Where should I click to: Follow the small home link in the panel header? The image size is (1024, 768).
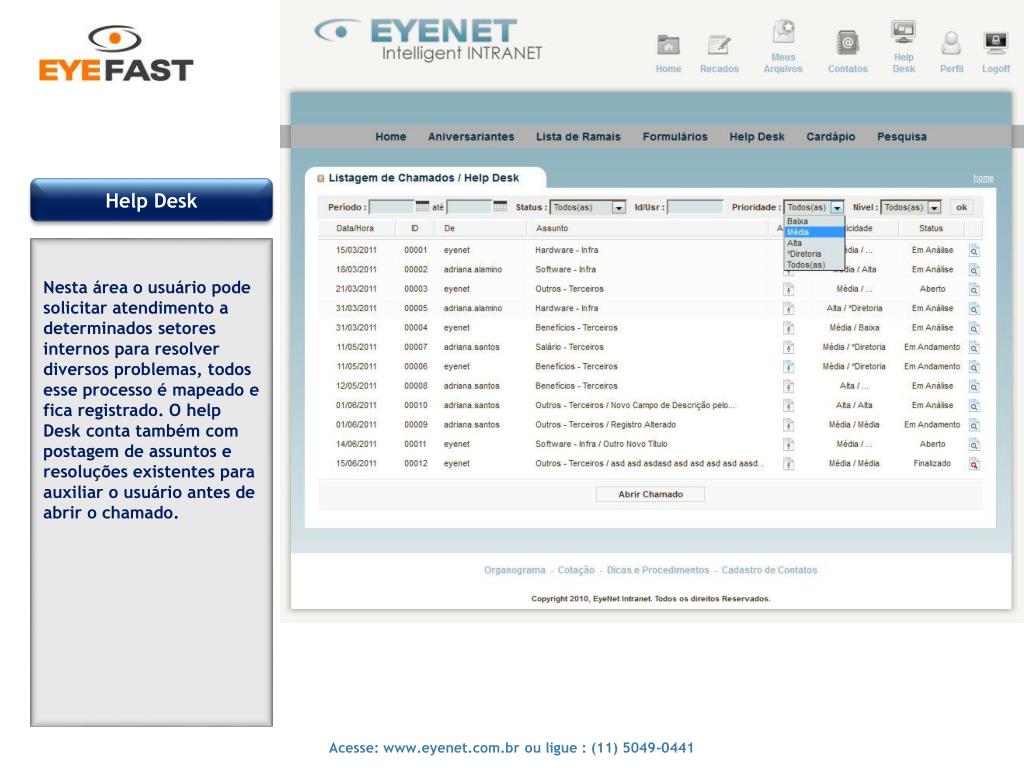coord(983,178)
